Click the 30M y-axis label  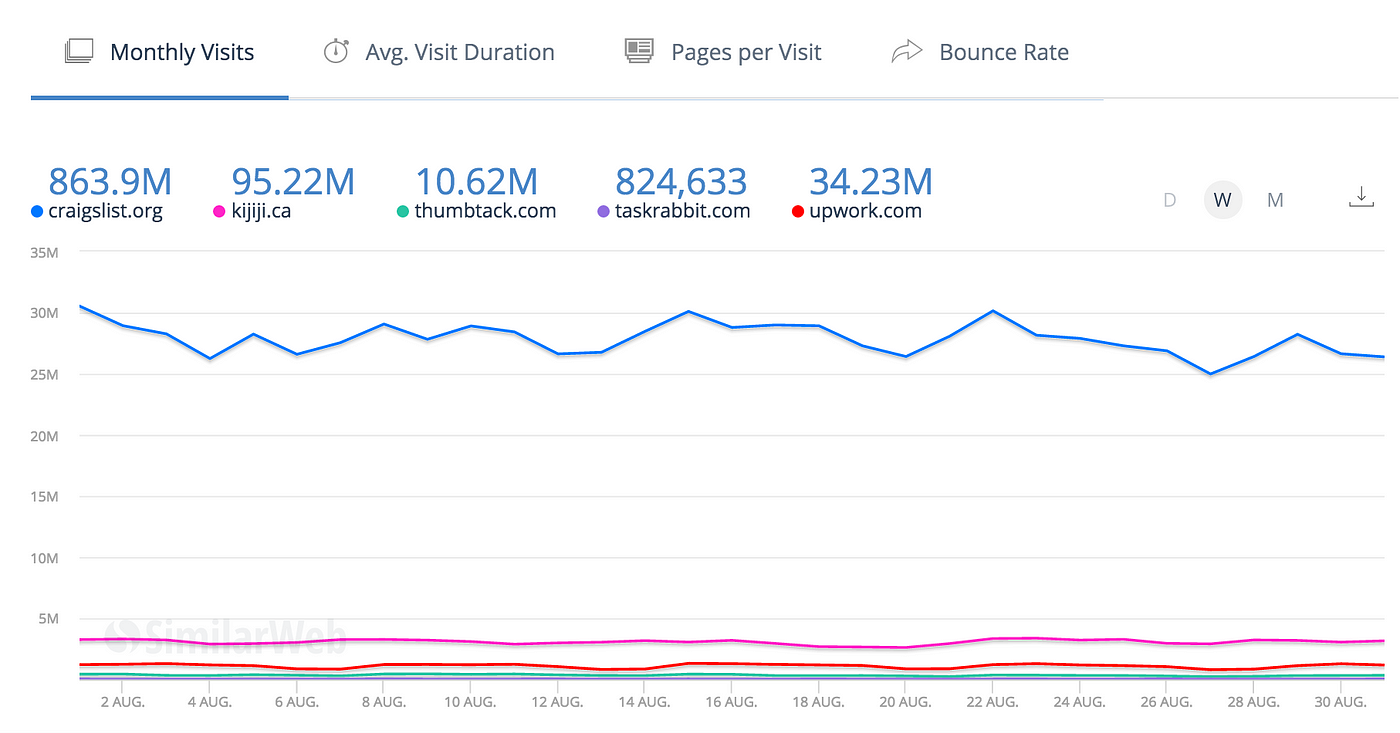coord(44,313)
